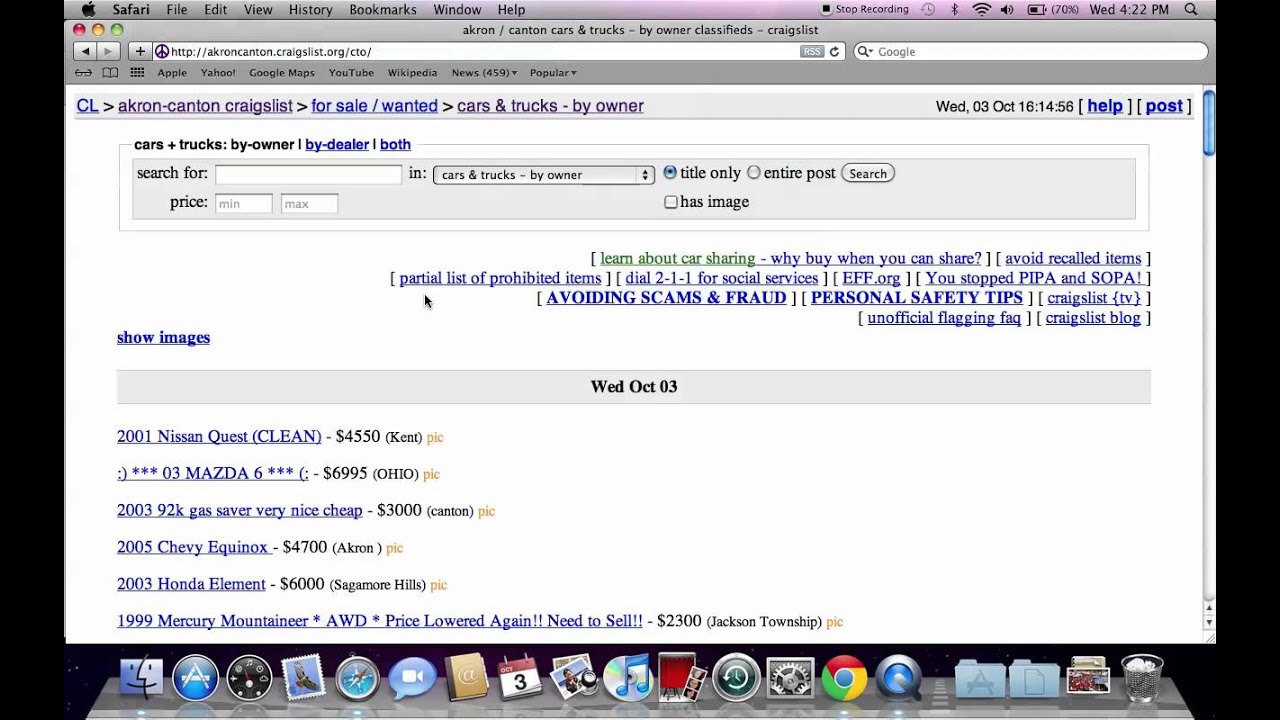The image size is (1280, 720).
Task: Open the Apple menu
Action: (x=88, y=10)
